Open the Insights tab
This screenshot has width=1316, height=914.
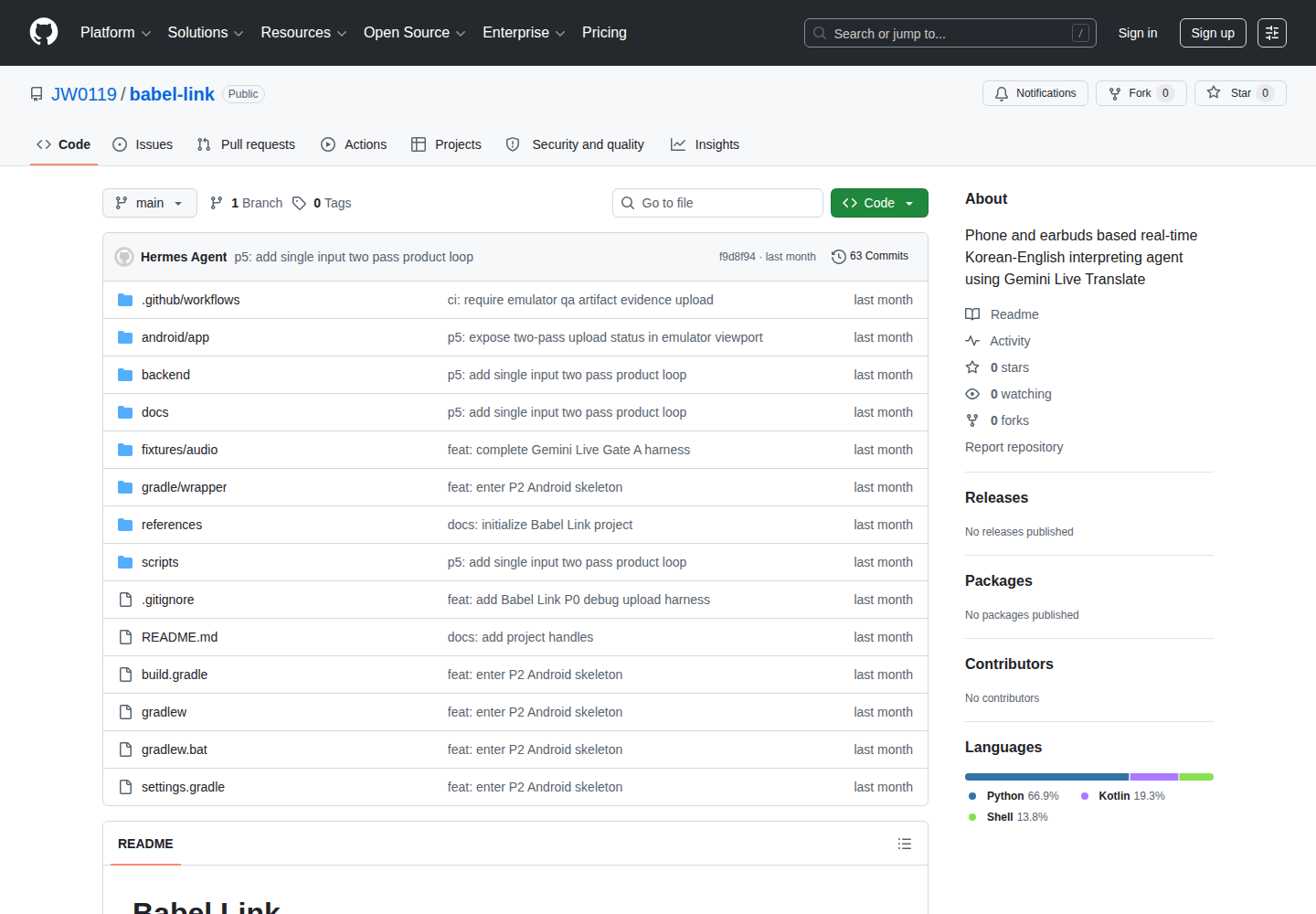[x=705, y=144]
